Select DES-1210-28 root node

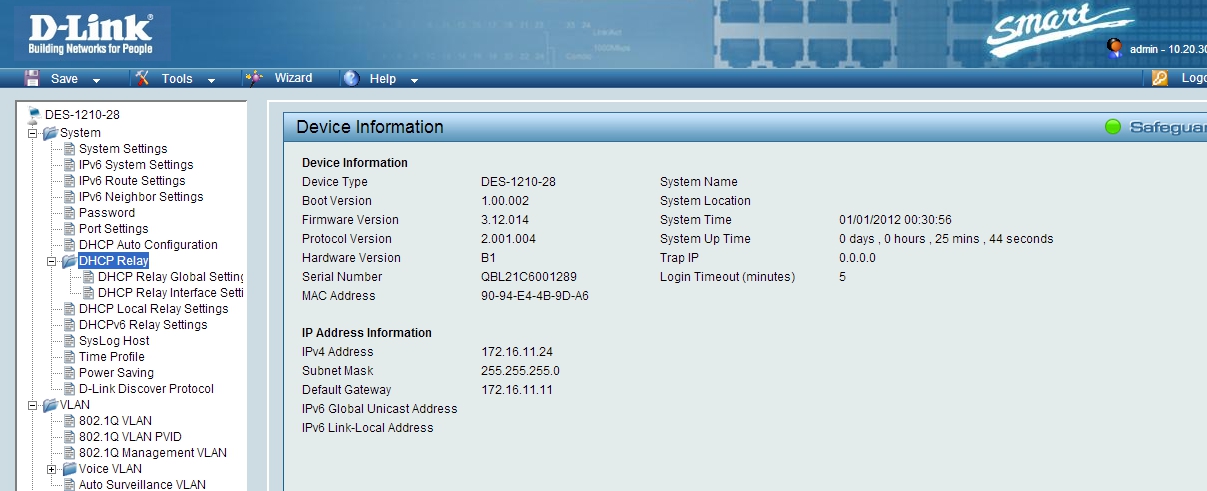pyautogui.click(x=82, y=114)
